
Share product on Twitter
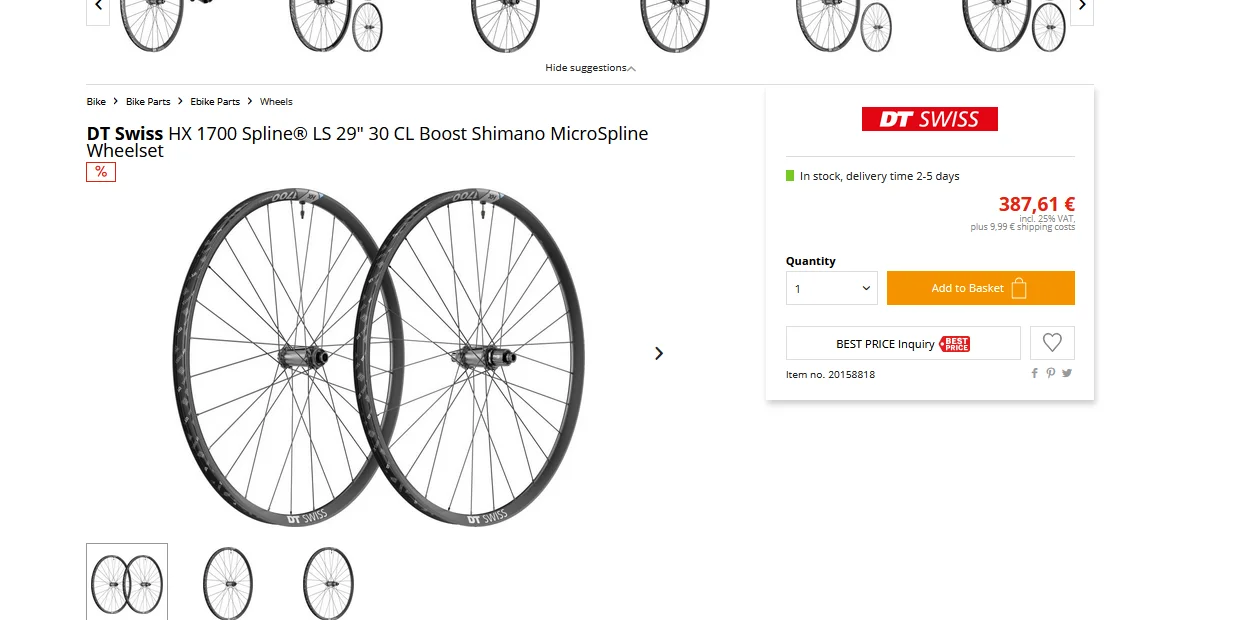[1067, 373]
